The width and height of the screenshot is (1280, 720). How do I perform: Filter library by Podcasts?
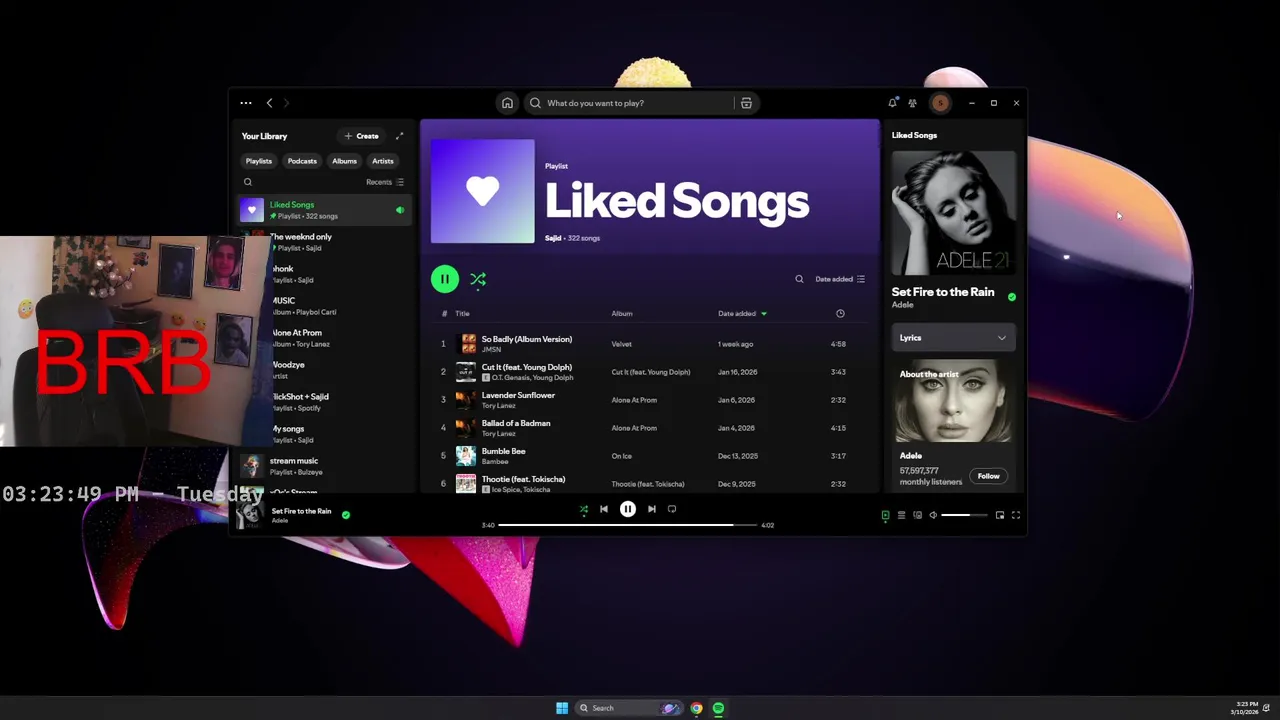click(x=302, y=161)
